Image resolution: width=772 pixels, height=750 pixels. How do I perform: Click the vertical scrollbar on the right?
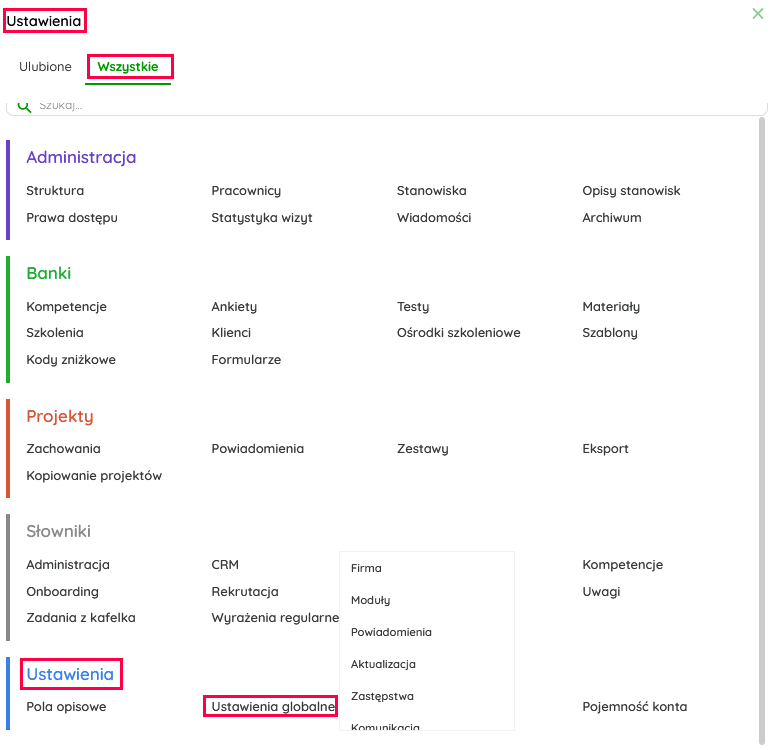(762, 400)
